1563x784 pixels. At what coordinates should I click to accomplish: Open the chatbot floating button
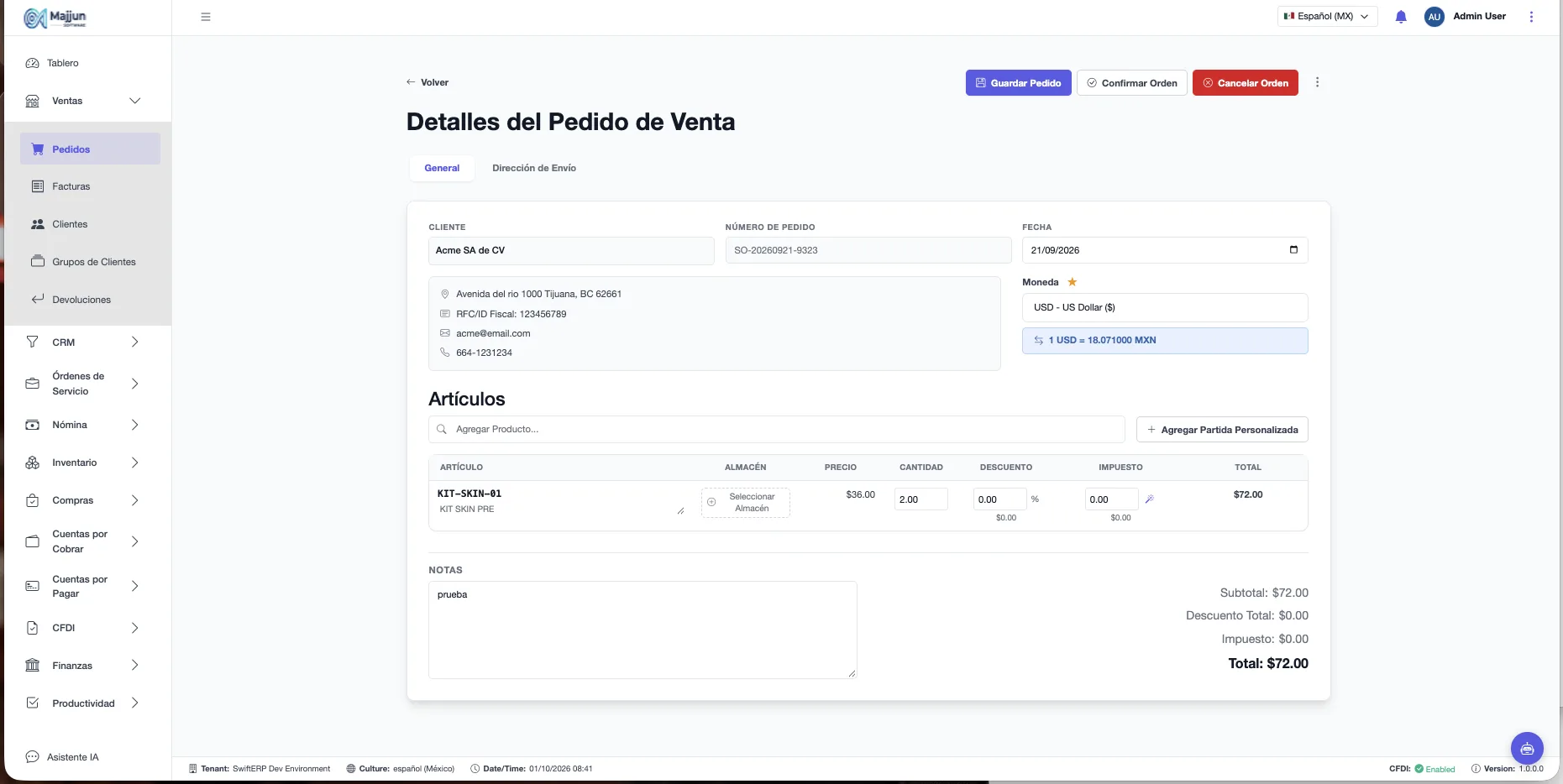click(x=1527, y=749)
